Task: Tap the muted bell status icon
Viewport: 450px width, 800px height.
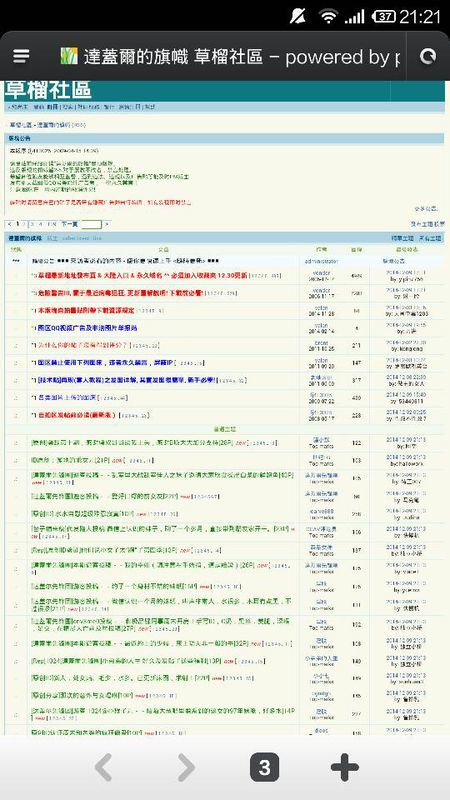Action: point(298,16)
